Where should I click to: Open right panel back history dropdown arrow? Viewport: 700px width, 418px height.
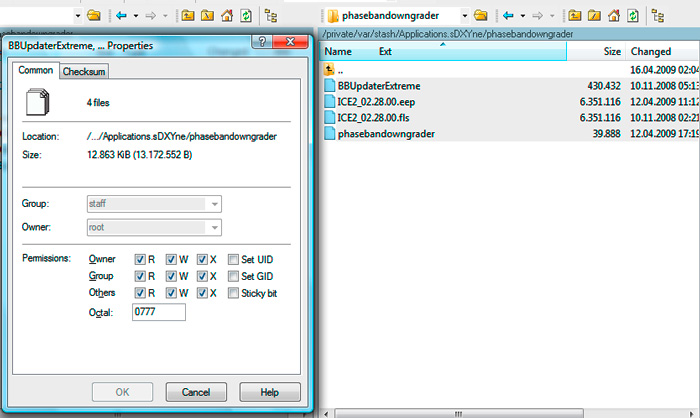[523, 16]
